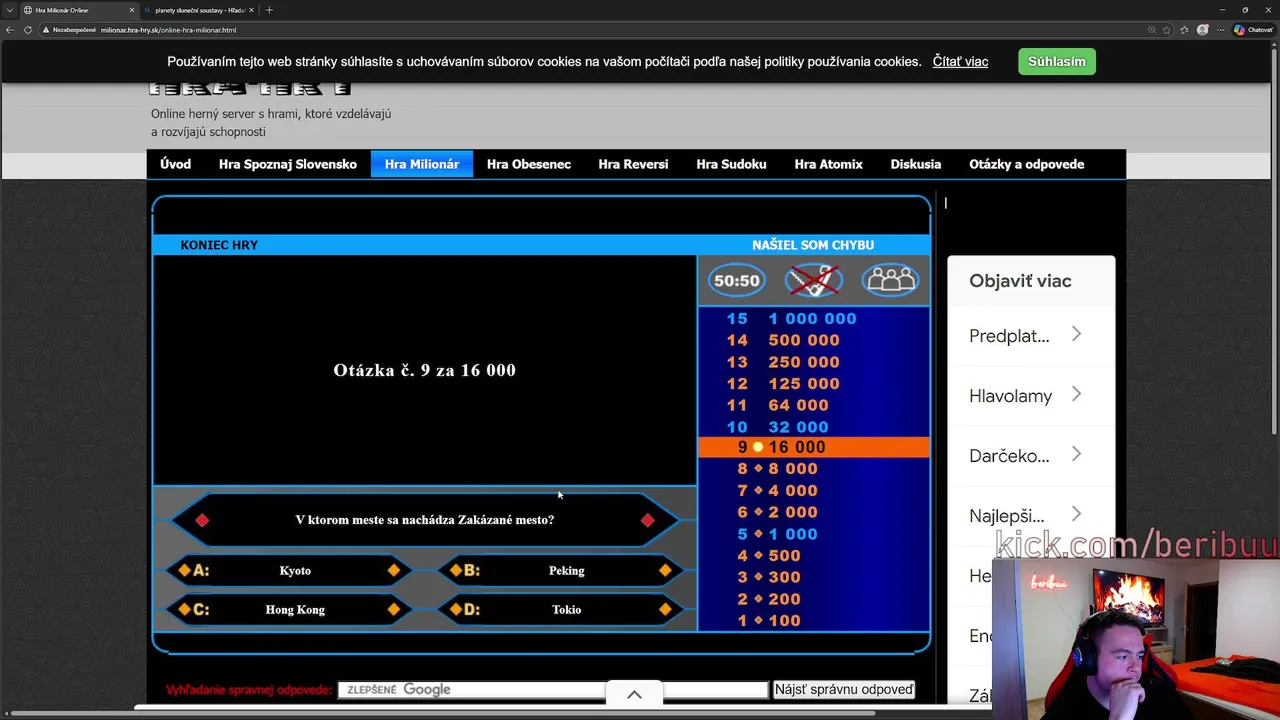Choose answer B: Peking
Viewport: 1280px width, 720px height.
tap(561, 570)
